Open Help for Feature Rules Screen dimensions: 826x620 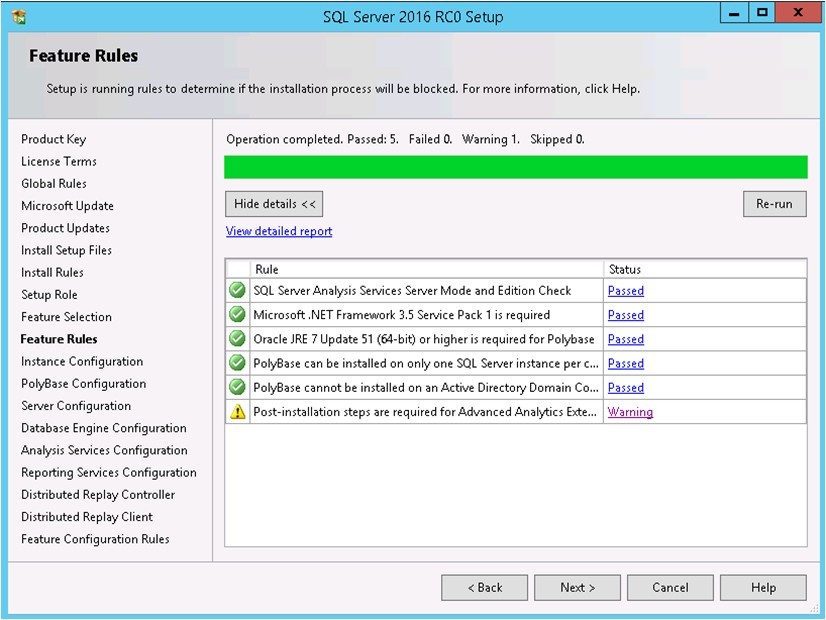[763, 587]
